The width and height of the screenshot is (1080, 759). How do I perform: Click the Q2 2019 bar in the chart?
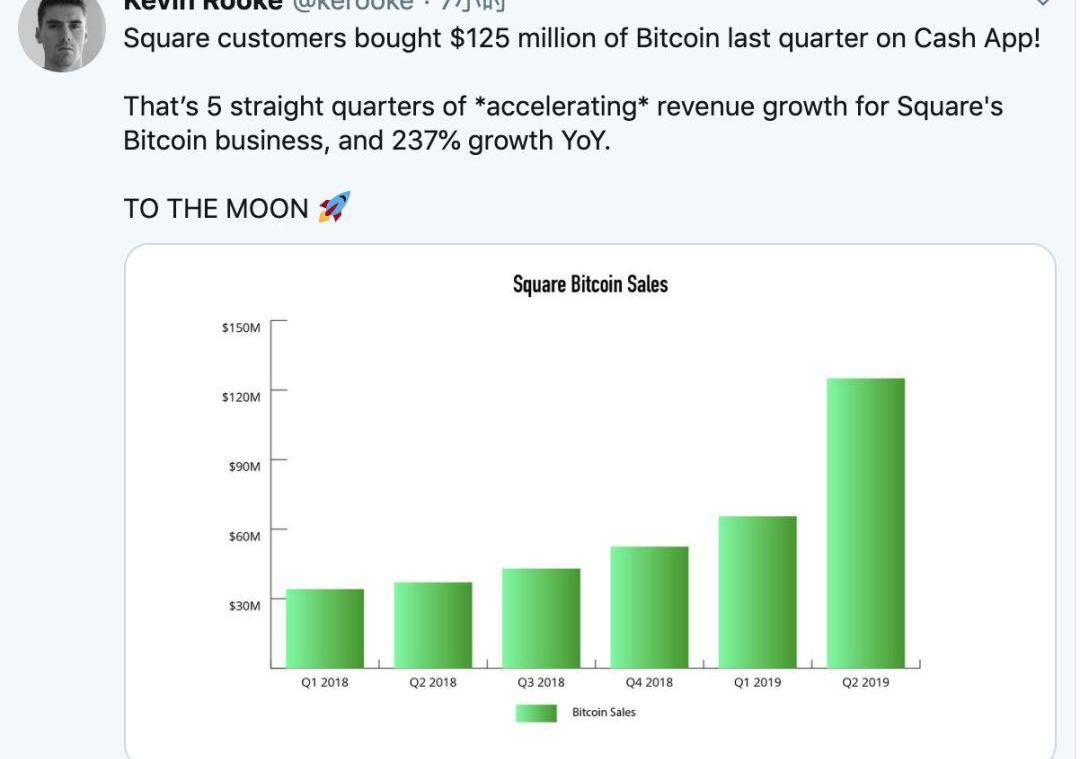click(865, 522)
